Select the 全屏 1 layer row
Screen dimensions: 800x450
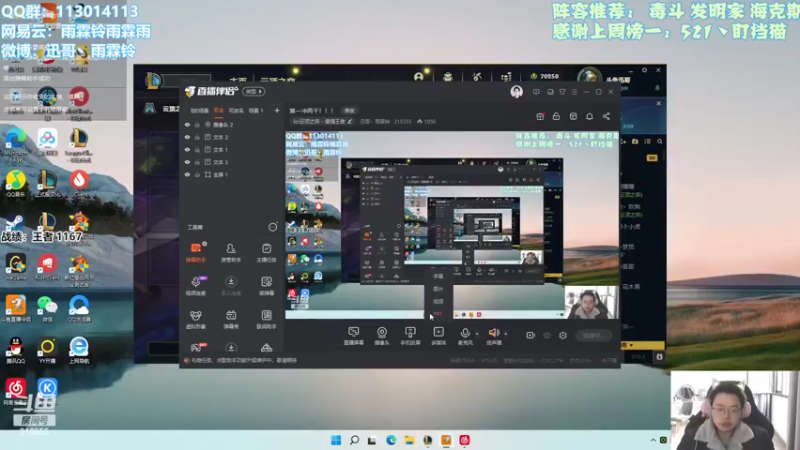[x=231, y=174]
